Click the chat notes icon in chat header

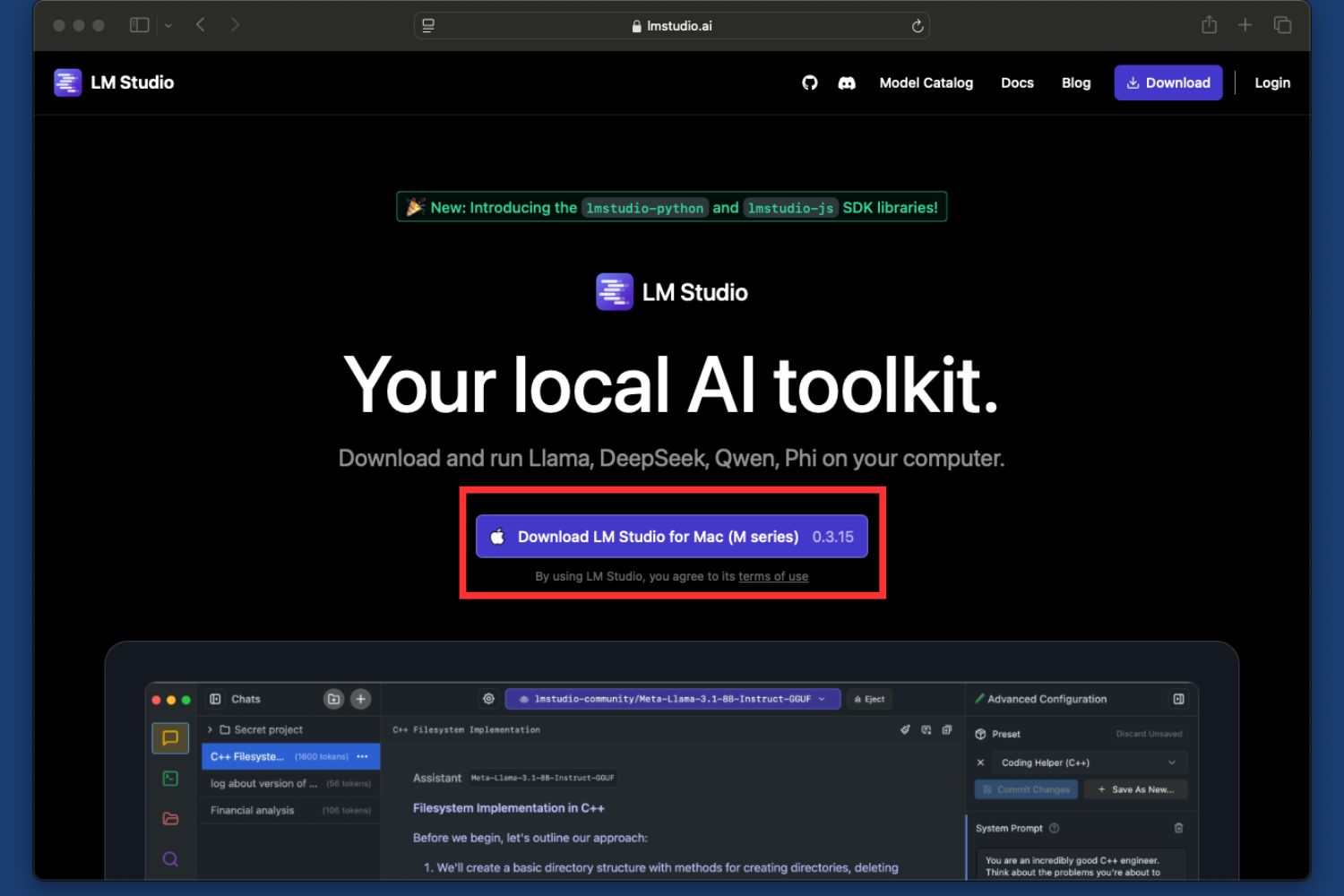point(926,729)
